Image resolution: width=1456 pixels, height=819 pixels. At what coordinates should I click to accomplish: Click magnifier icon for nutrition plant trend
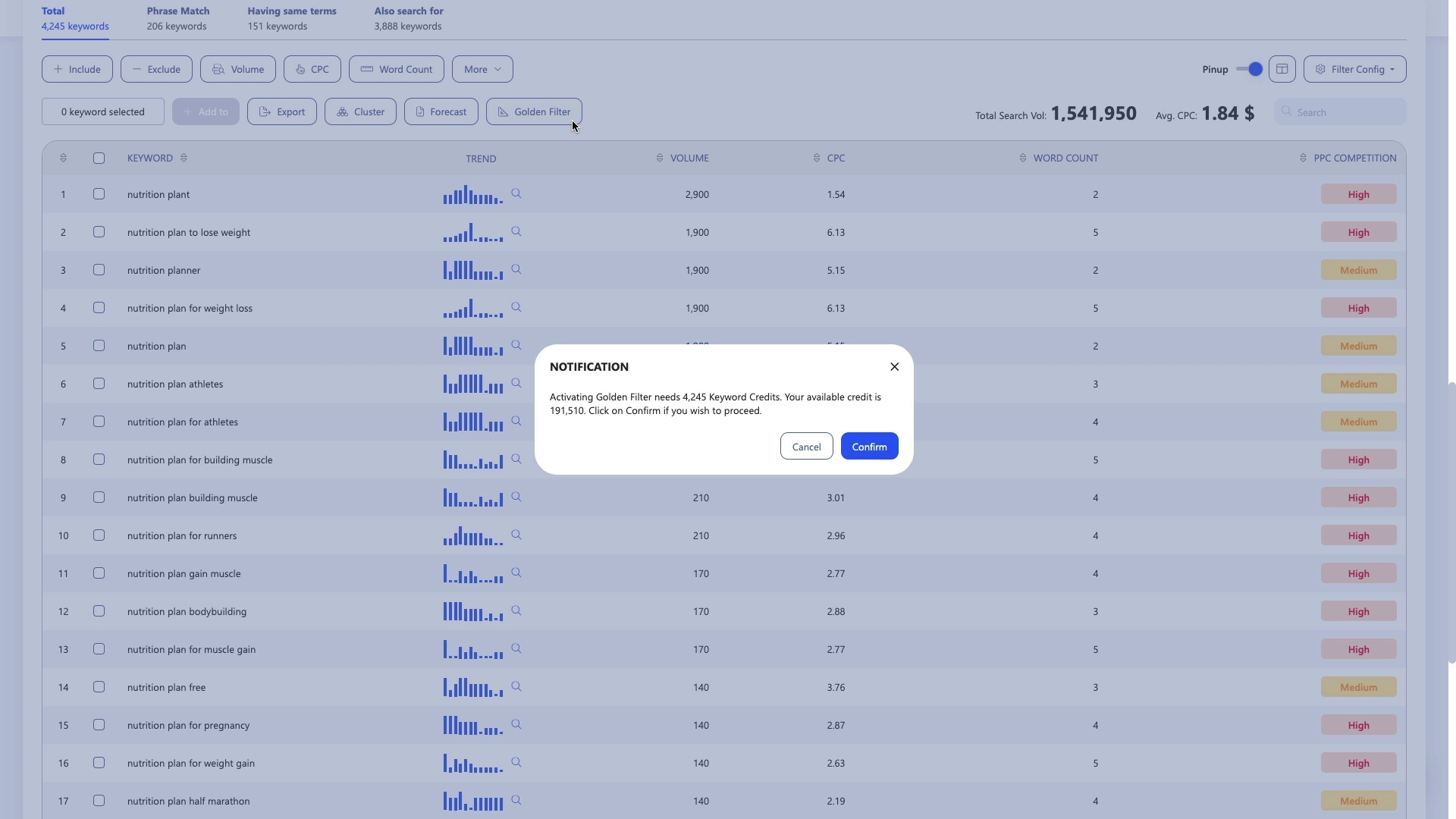[516, 194]
